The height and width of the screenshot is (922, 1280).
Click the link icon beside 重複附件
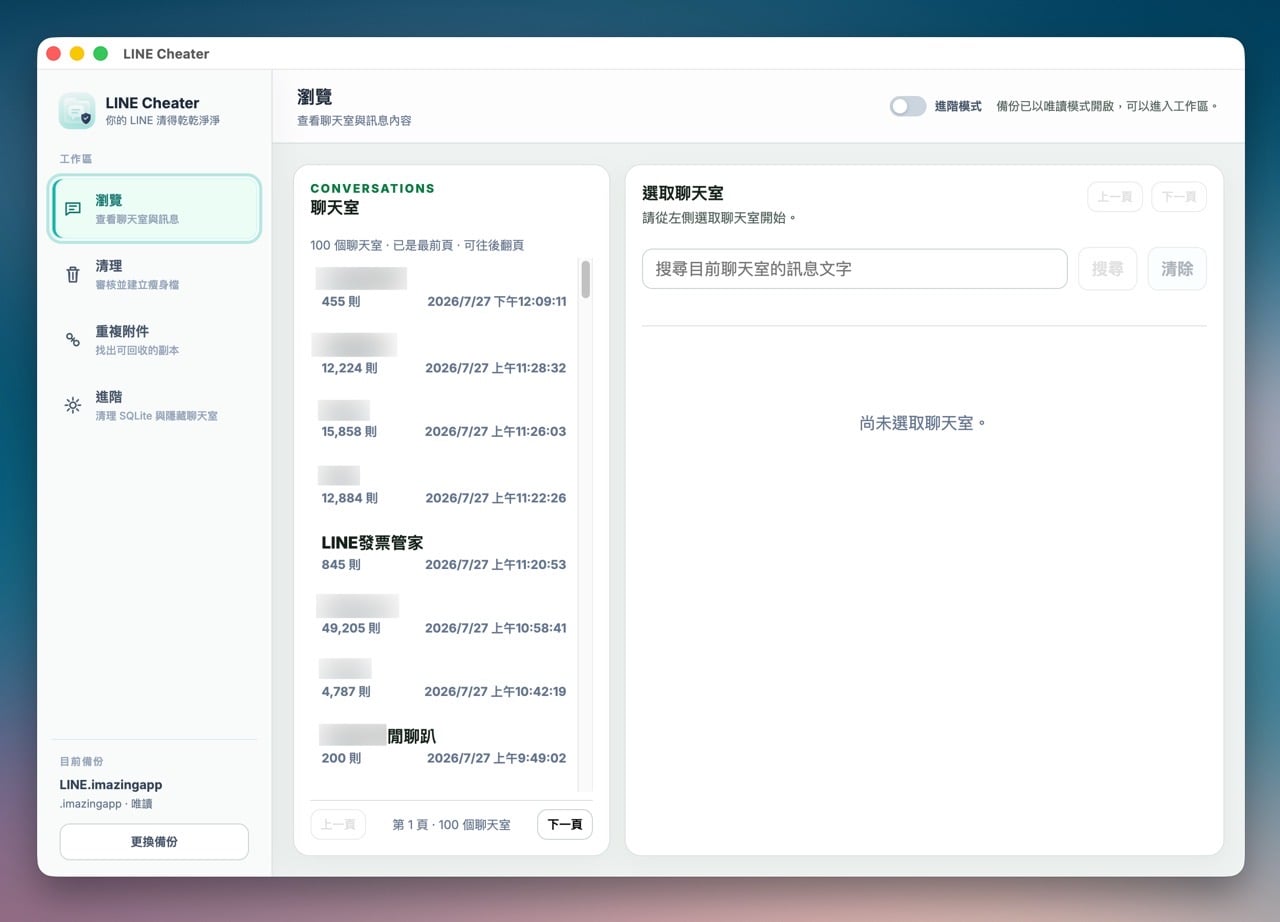pyautogui.click(x=73, y=340)
